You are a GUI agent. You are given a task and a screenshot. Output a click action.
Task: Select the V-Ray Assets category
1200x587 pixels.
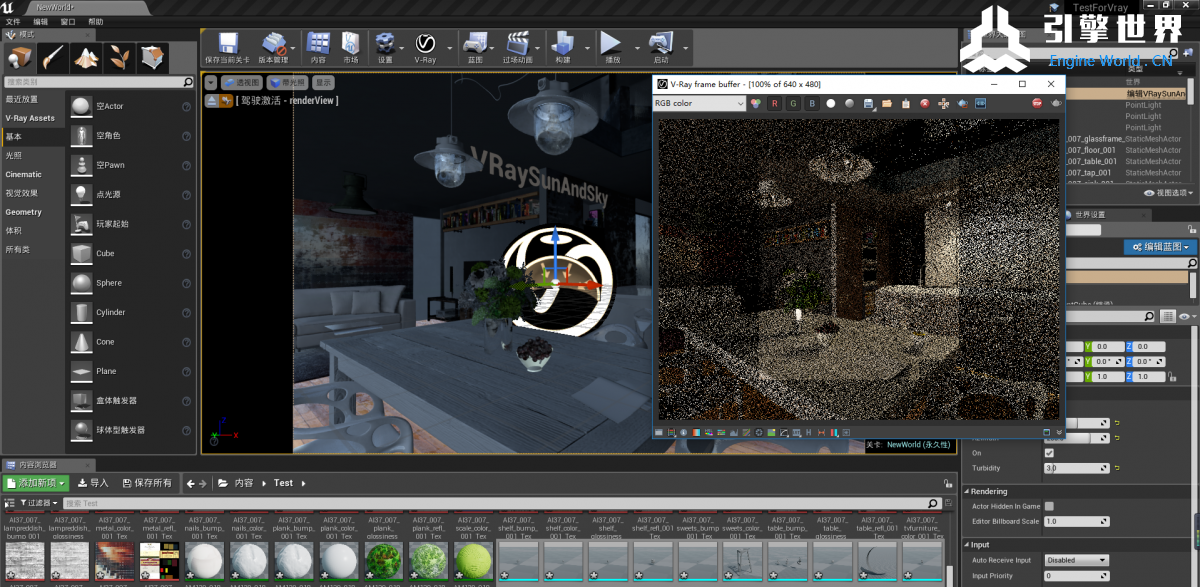30,118
